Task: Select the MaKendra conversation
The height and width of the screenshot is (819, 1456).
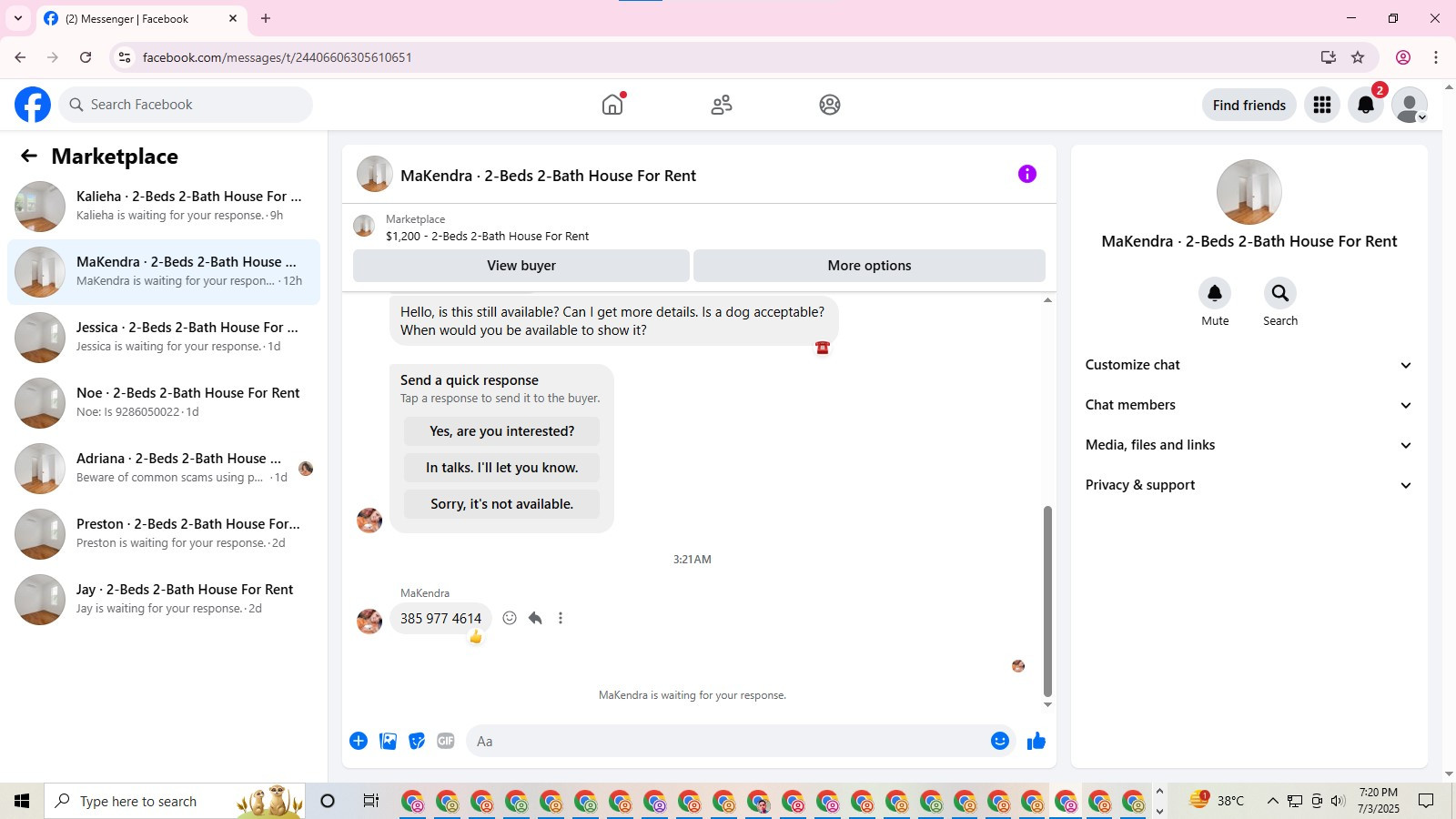Action: coord(164,272)
